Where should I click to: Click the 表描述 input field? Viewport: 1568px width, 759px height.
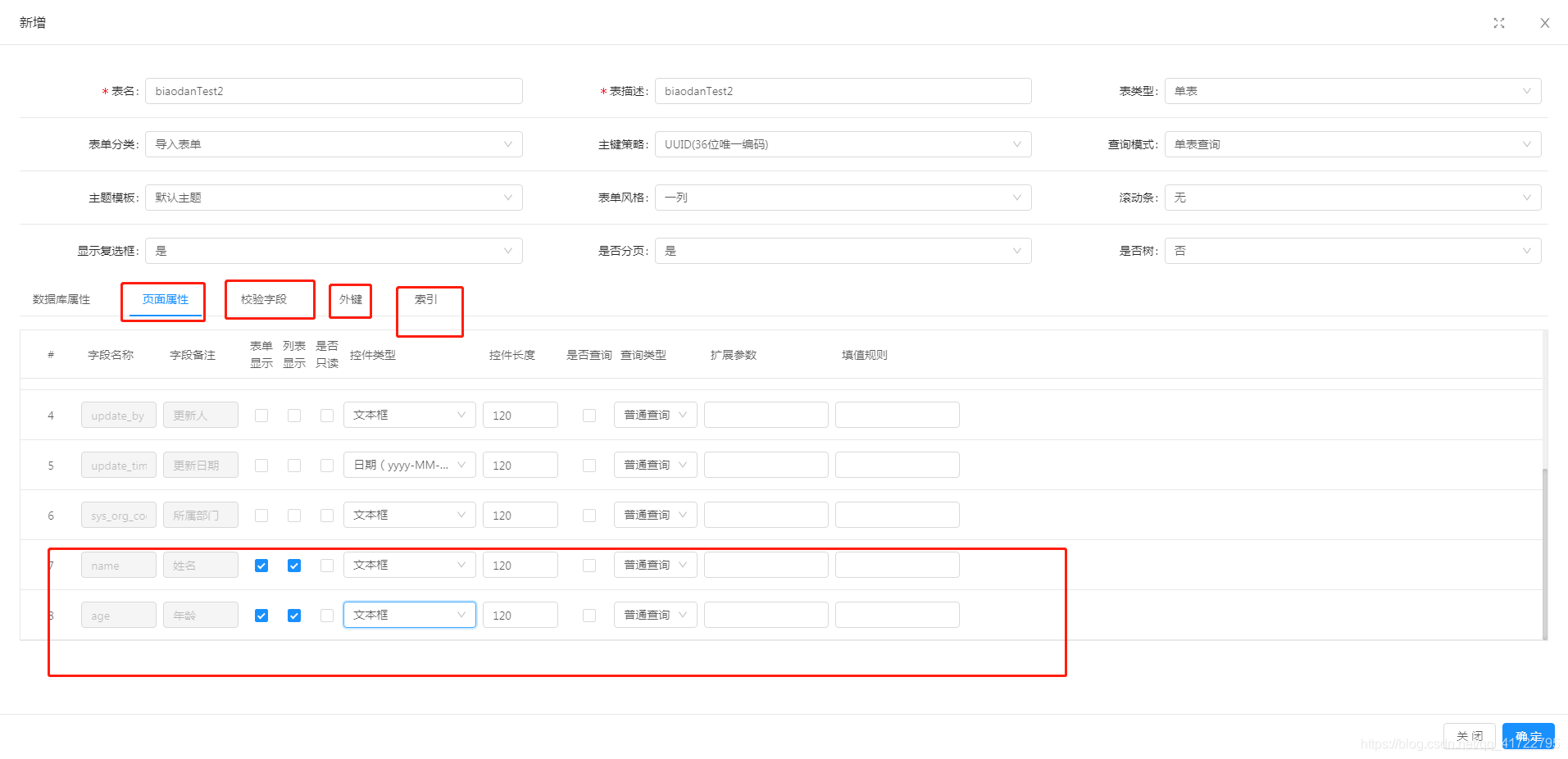843,91
